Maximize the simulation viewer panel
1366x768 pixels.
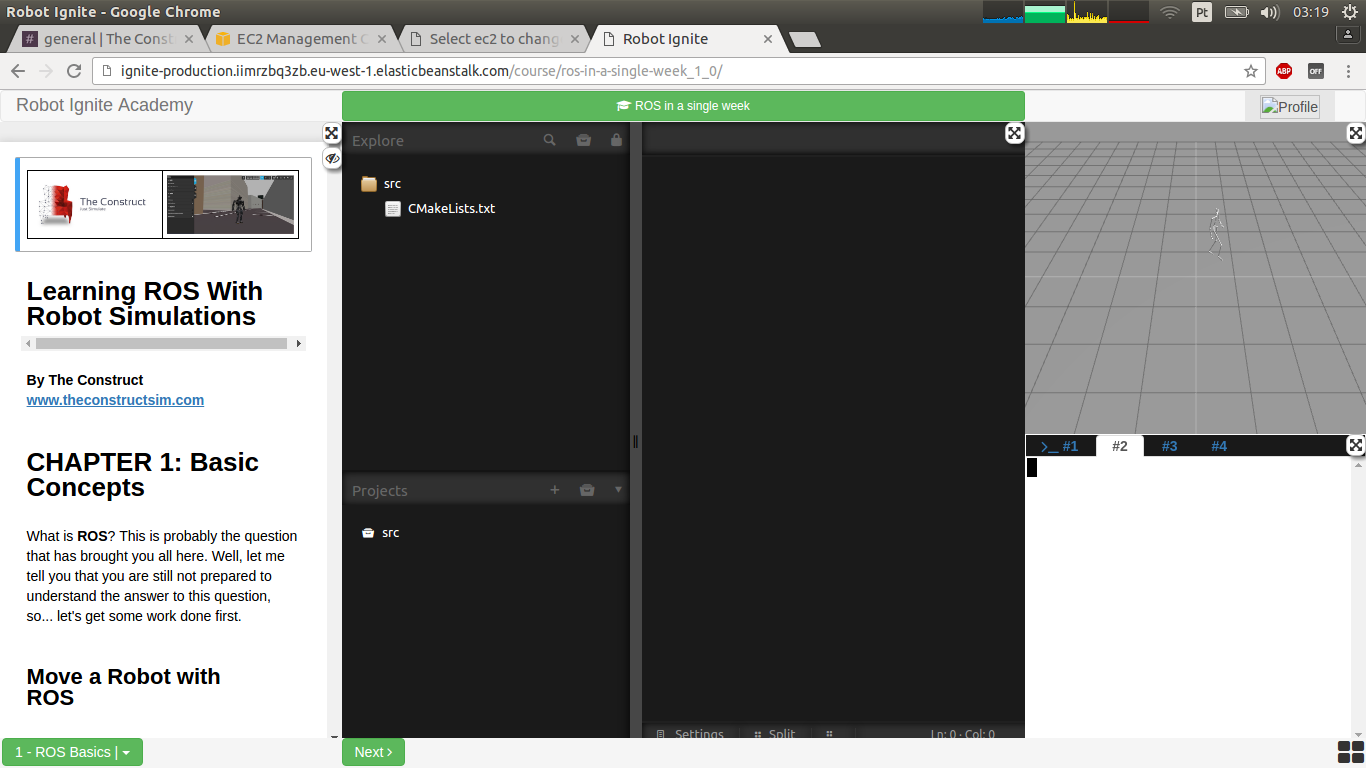[x=1356, y=133]
